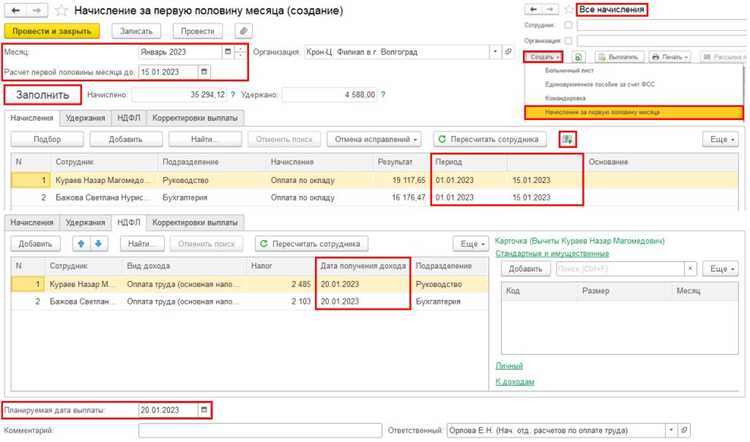Click the paperclip attachments icon
Screen dimensions: 750x442
243,31
